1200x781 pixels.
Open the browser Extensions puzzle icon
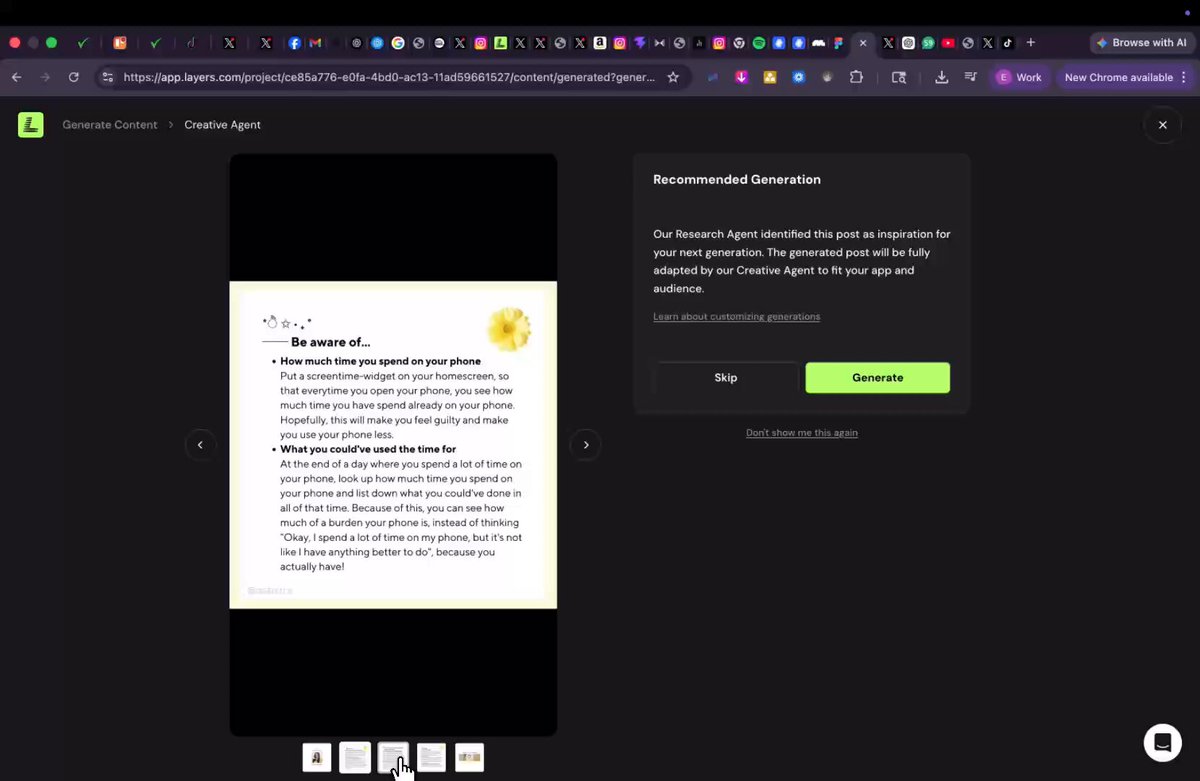click(856, 77)
